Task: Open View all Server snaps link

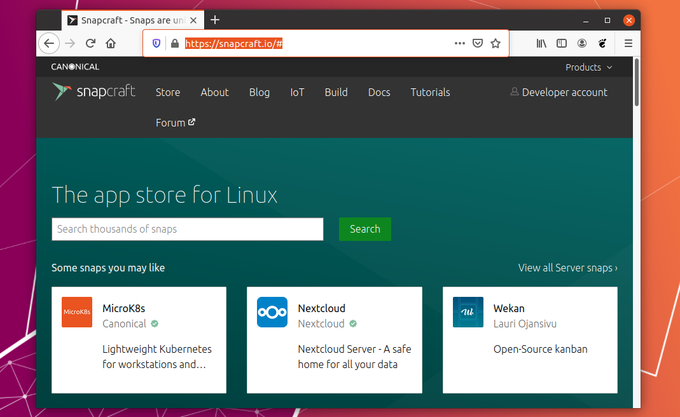Action: pos(568,268)
